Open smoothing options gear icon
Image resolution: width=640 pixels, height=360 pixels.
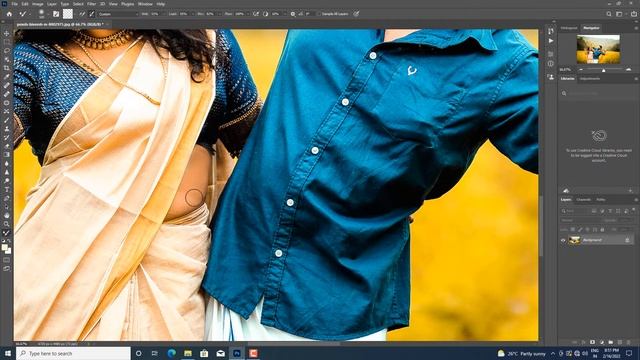pos(293,14)
